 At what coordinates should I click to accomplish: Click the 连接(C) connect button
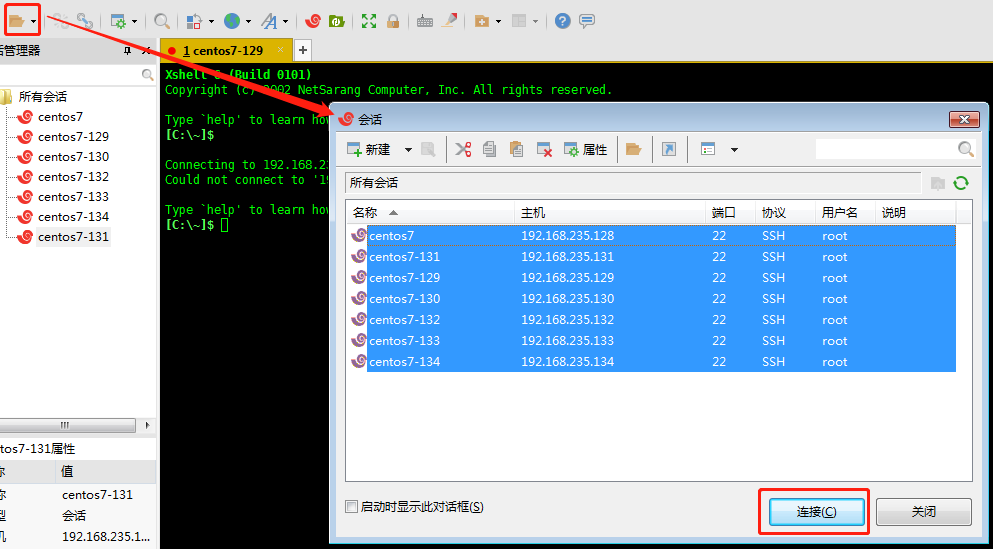coord(816,512)
